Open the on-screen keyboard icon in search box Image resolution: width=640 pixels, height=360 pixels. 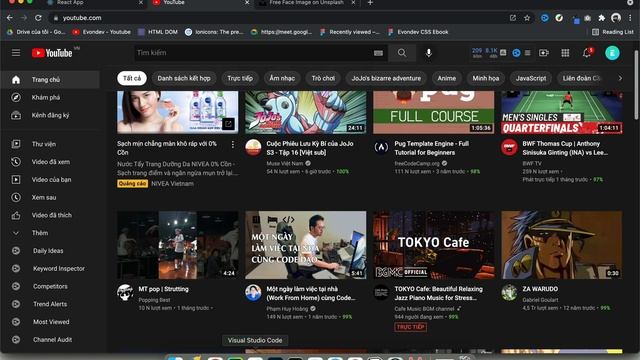click(x=378, y=53)
